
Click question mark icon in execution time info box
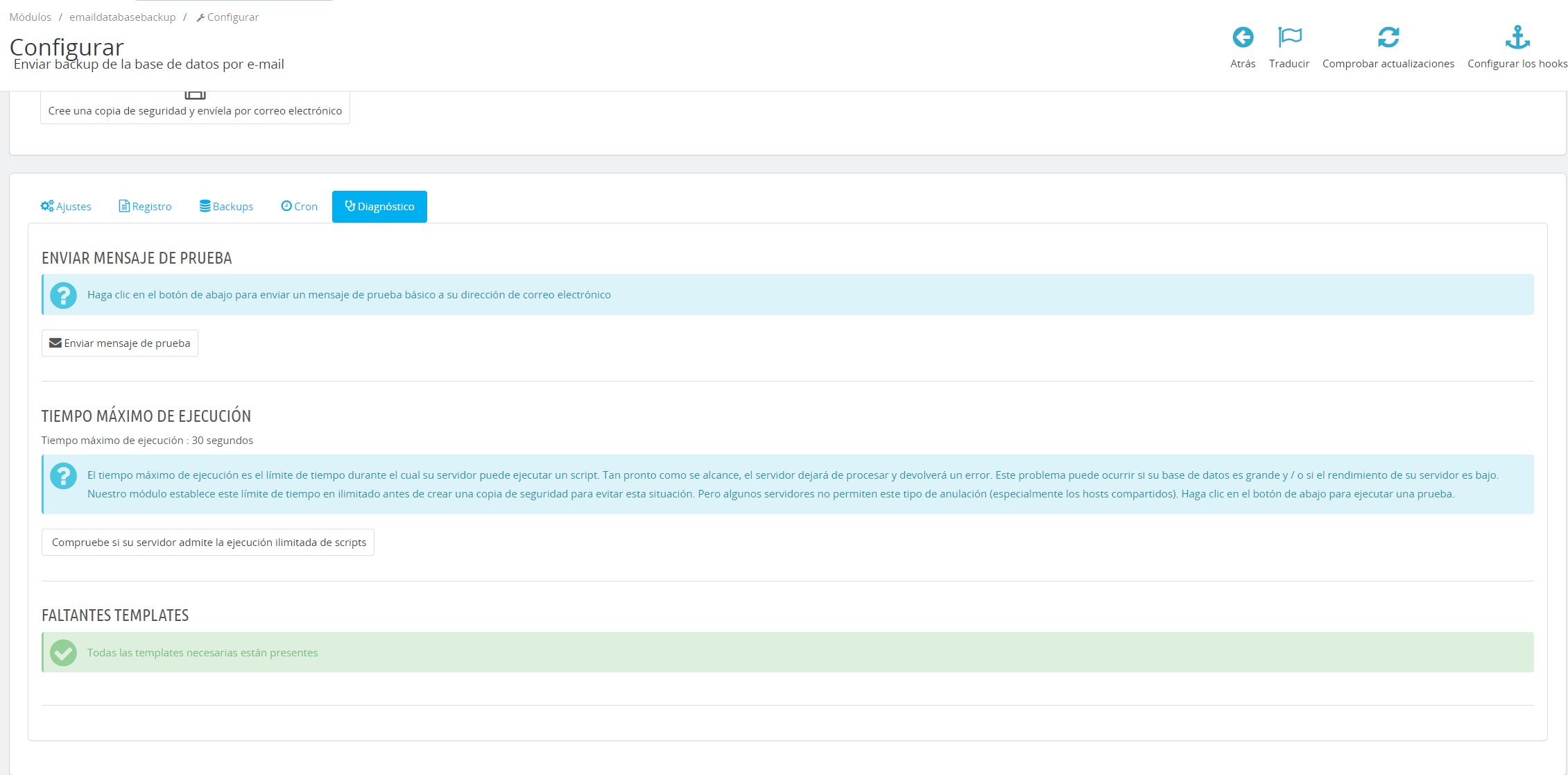(63, 476)
